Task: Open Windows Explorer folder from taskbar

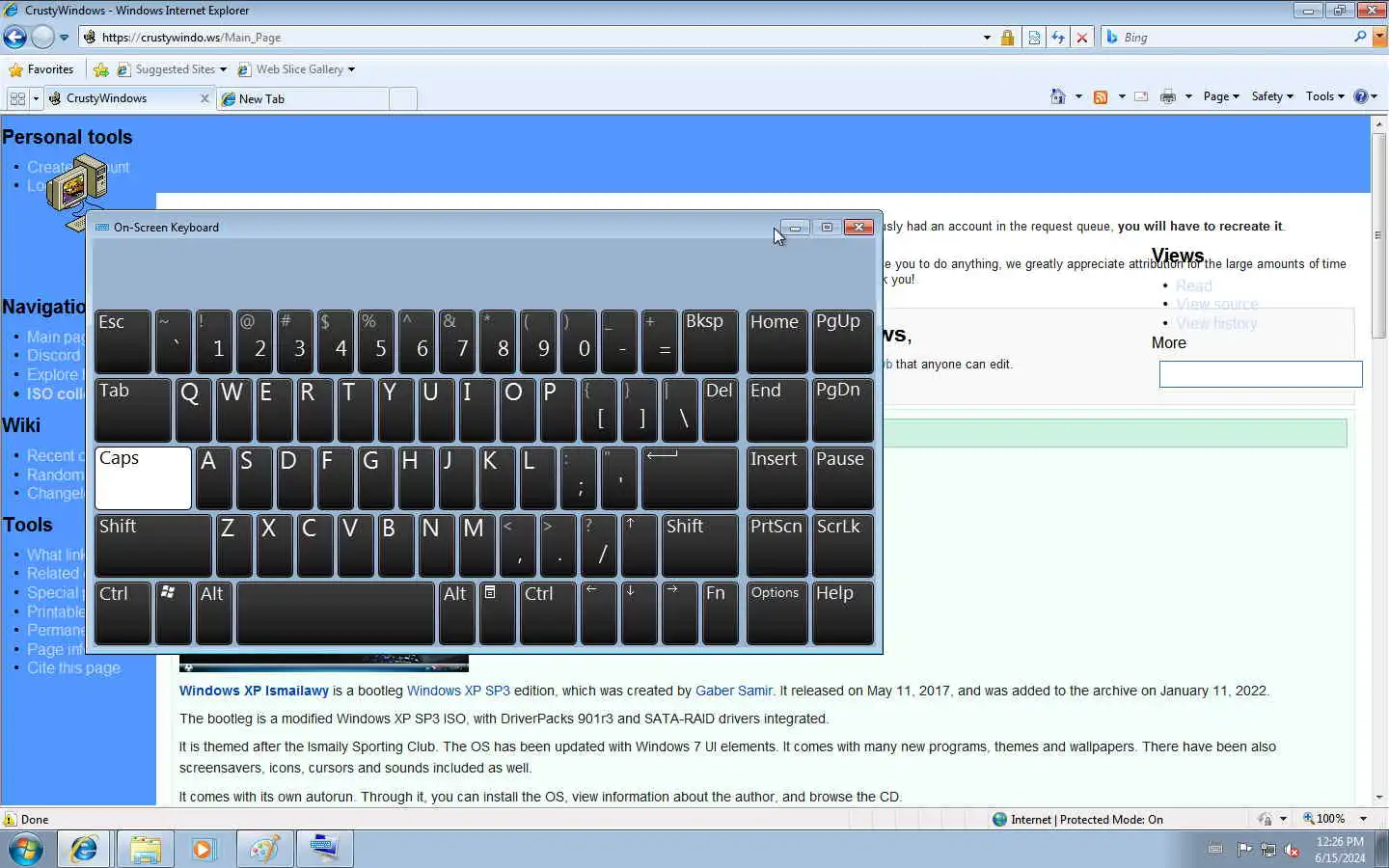Action: [145, 850]
